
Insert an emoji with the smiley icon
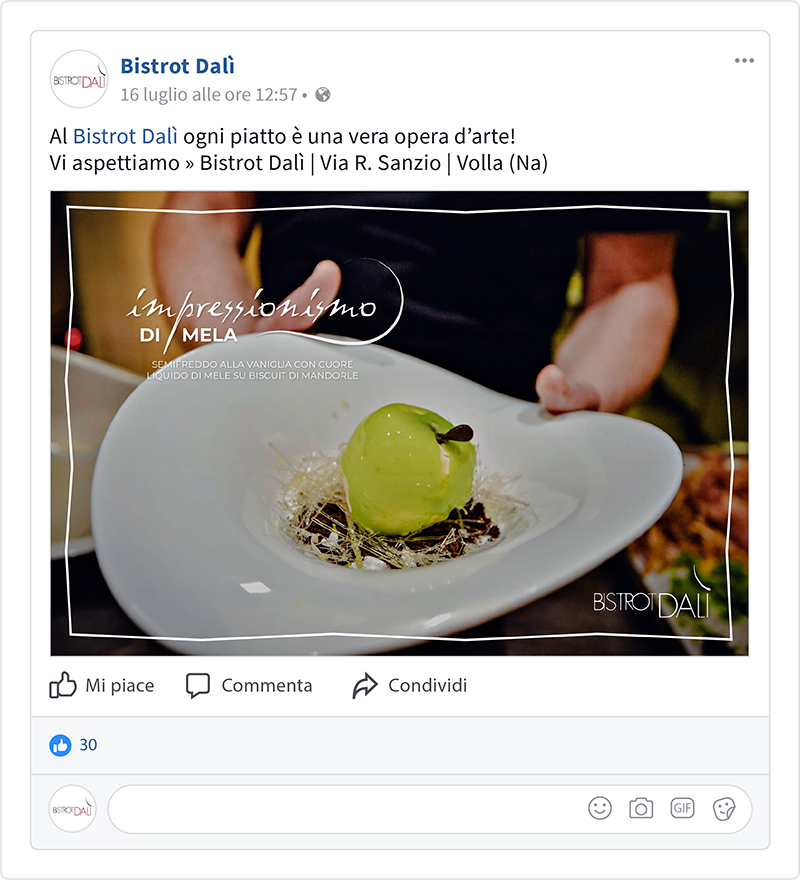coord(600,808)
